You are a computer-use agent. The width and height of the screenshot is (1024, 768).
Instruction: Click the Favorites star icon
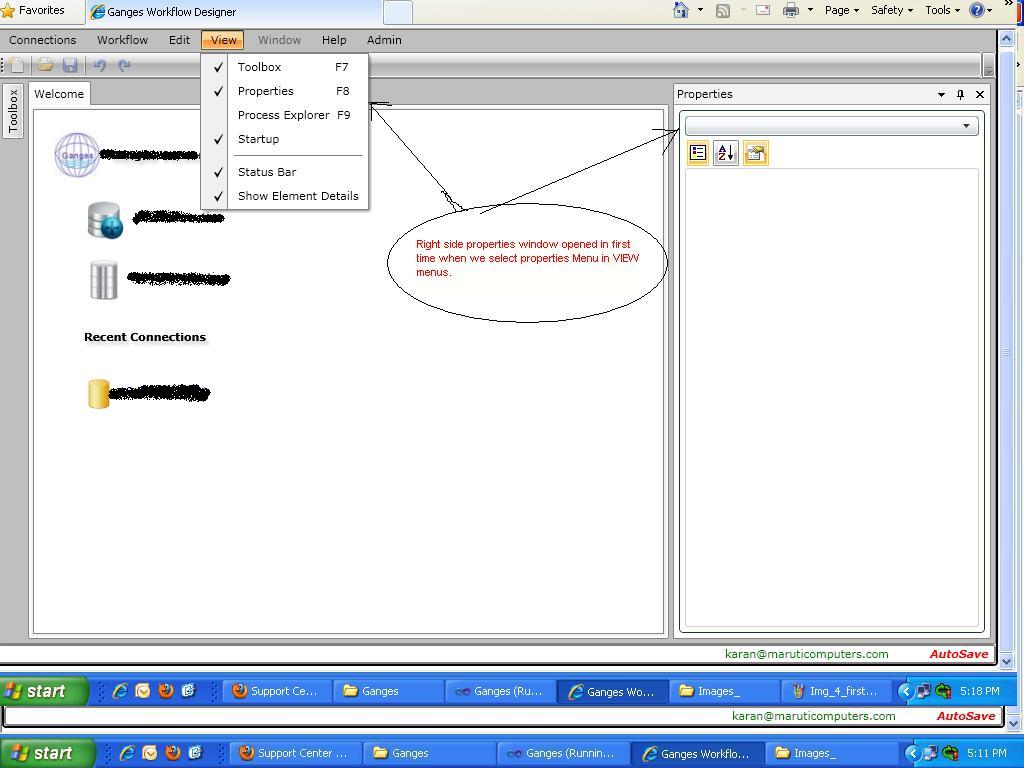click(x=8, y=10)
